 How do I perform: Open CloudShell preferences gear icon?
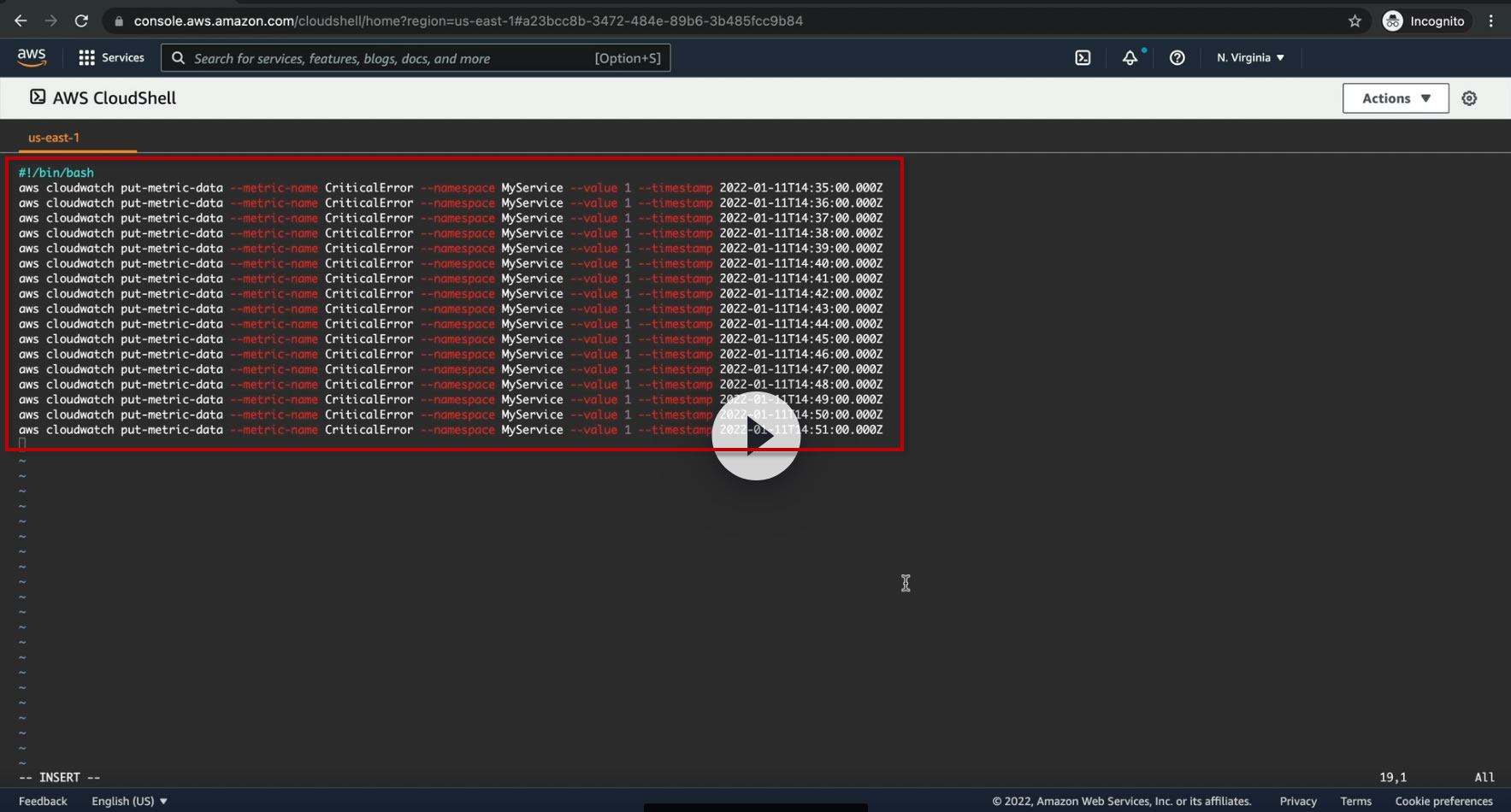tap(1469, 98)
